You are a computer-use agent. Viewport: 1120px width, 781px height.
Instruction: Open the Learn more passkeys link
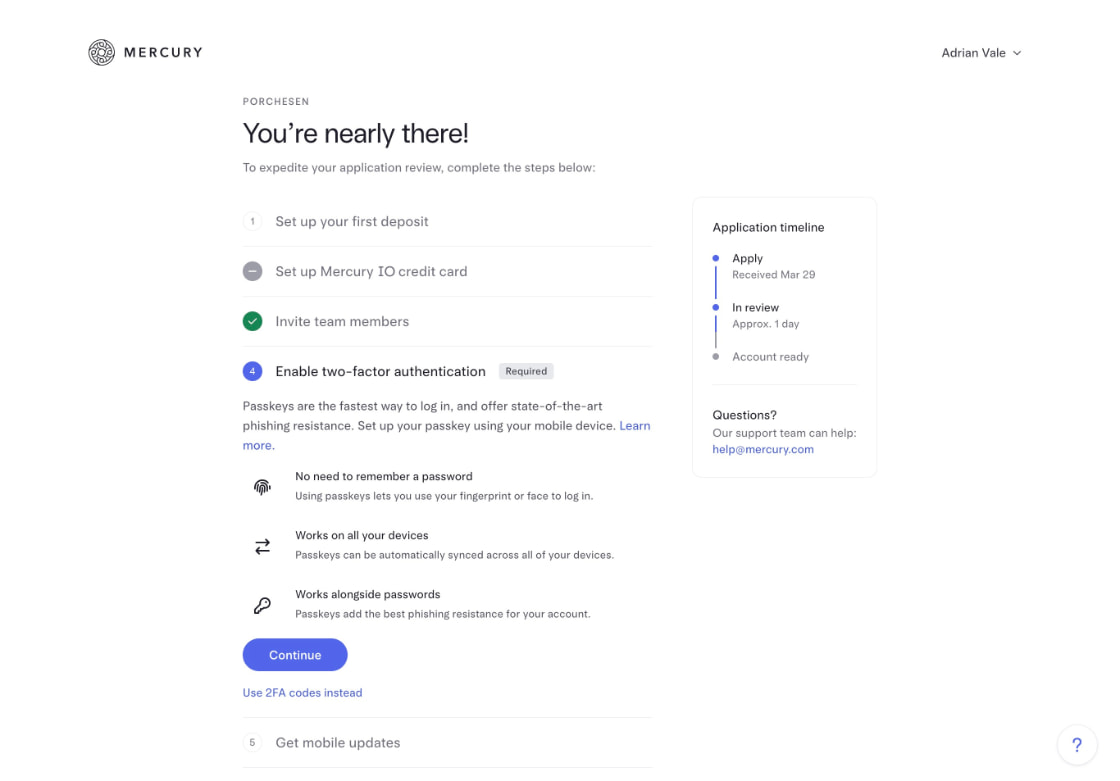coord(634,426)
